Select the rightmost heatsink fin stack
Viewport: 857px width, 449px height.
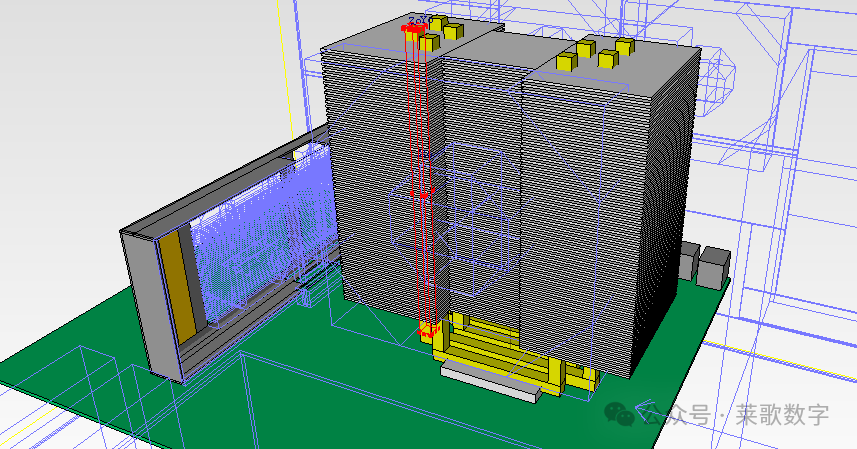600,220
